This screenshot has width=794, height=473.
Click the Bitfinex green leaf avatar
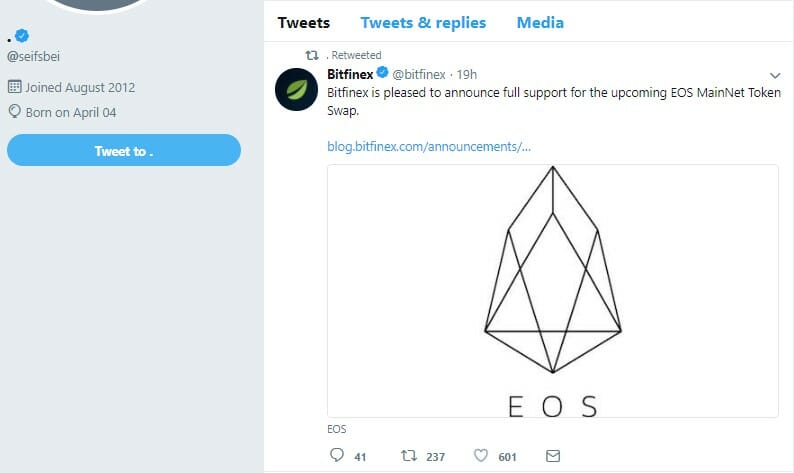(x=296, y=89)
